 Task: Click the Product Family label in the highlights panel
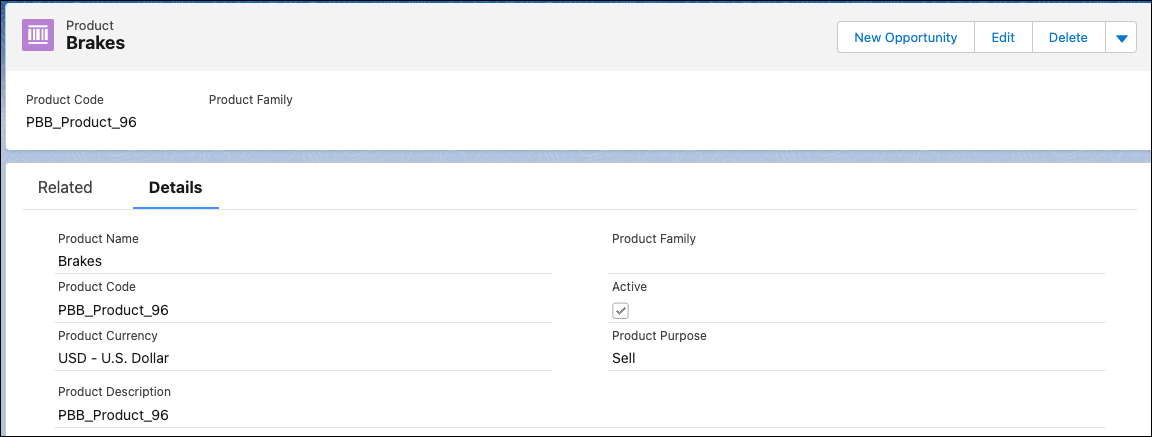point(251,99)
